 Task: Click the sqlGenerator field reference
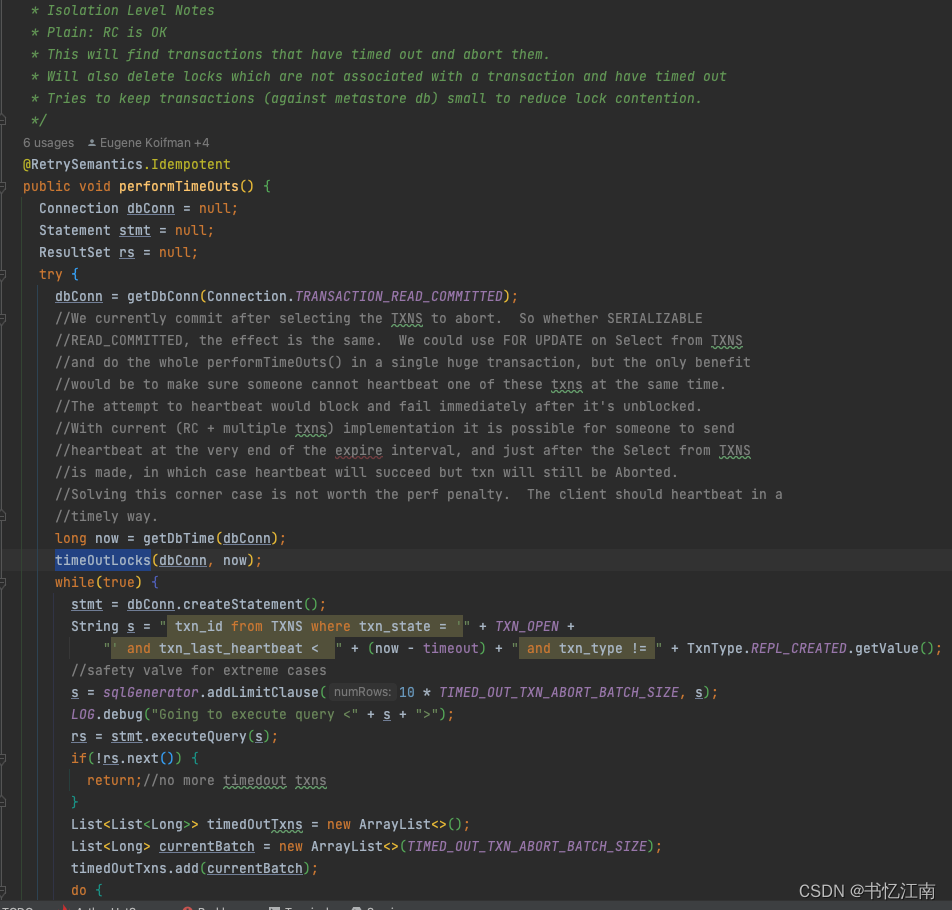151,692
